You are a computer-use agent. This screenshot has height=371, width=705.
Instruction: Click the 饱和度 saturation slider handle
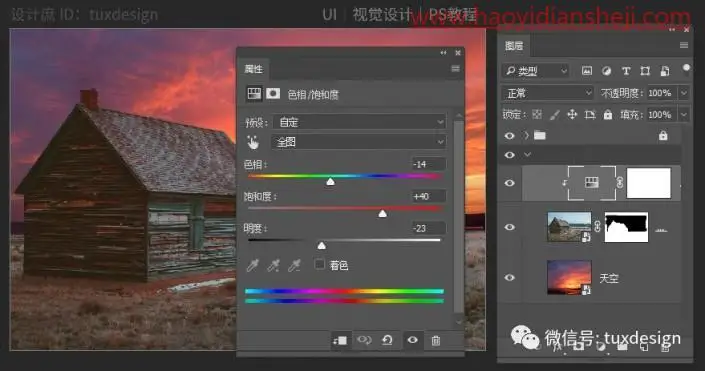[382, 213]
